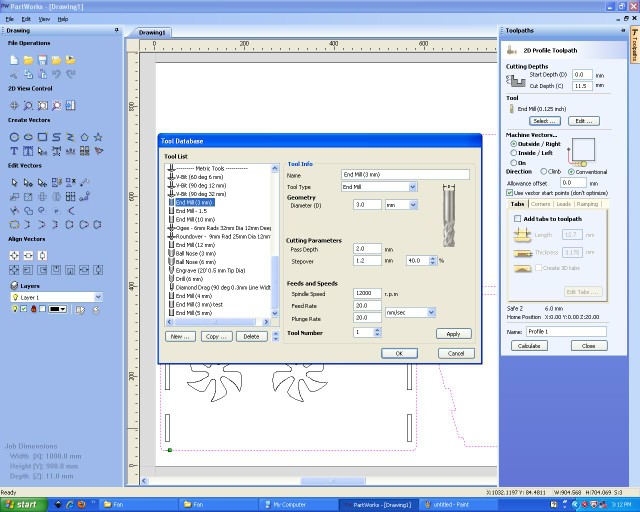Switch to the Ramping tab

pos(587,204)
